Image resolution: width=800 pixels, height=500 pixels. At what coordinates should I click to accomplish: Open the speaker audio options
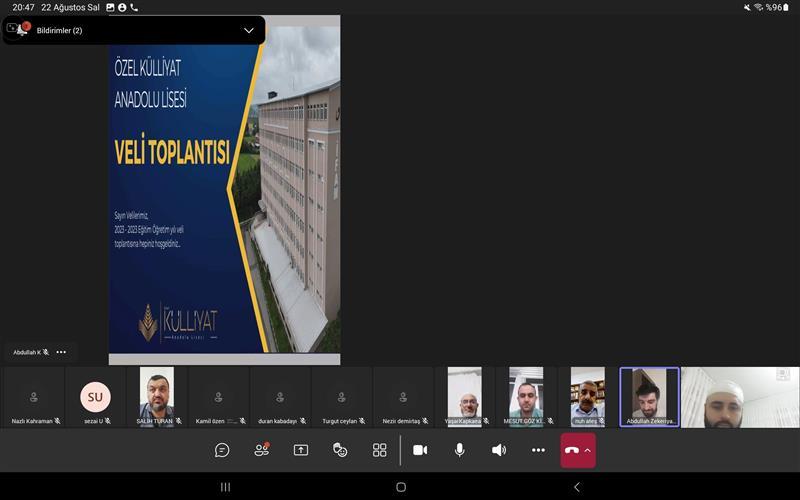(498, 450)
